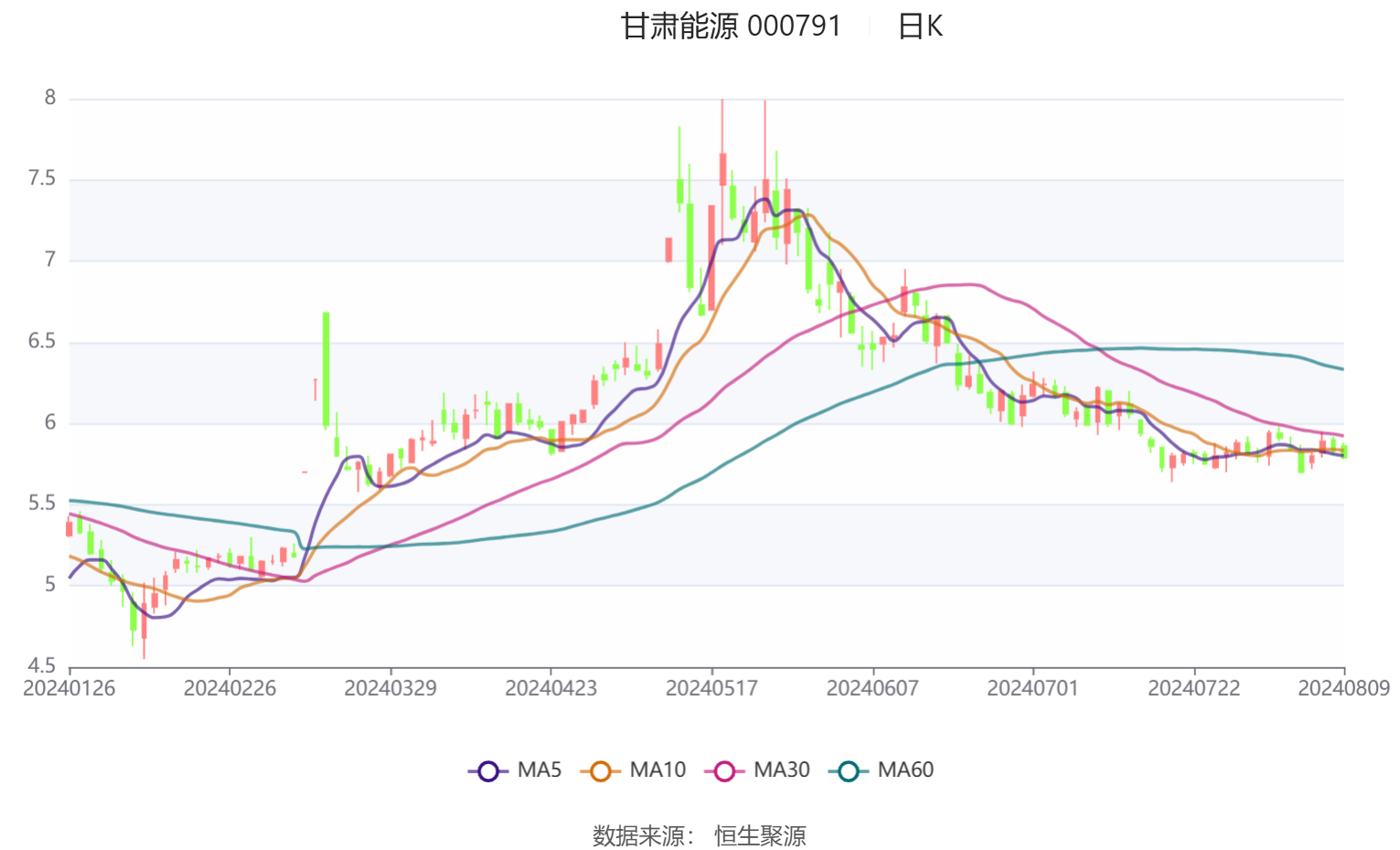
Task: Click the 20240809 x-axis date label
Action: tap(1344, 688)
